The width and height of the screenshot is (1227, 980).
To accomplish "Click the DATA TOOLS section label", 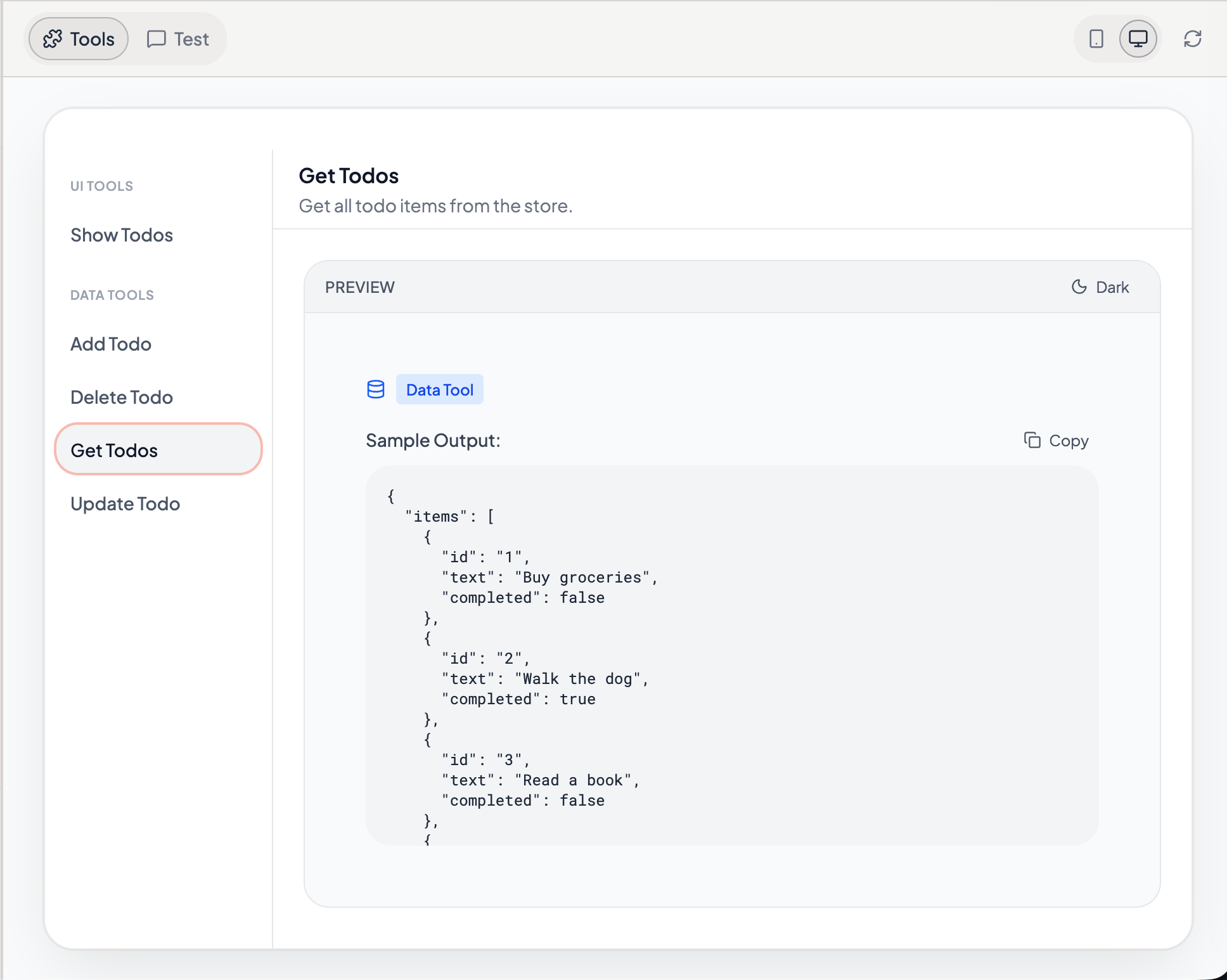I will coord(112,295).
